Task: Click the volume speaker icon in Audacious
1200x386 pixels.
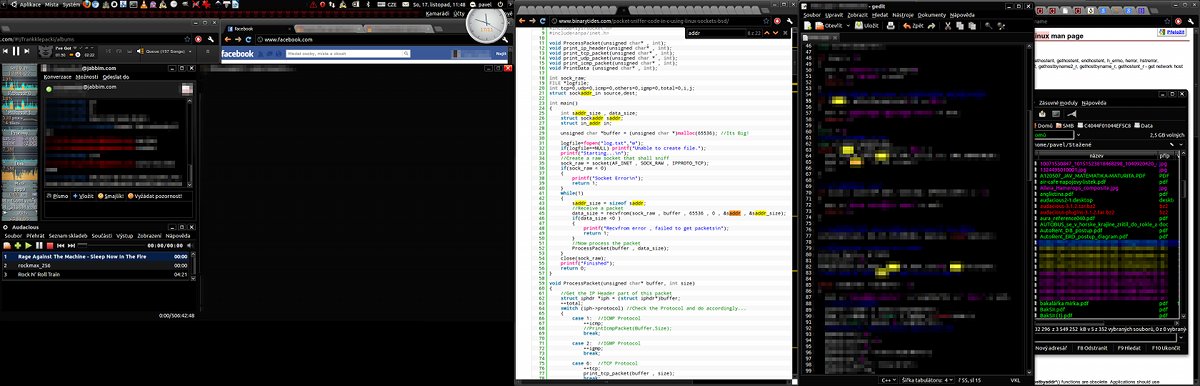Action: (x=189, y=245)
